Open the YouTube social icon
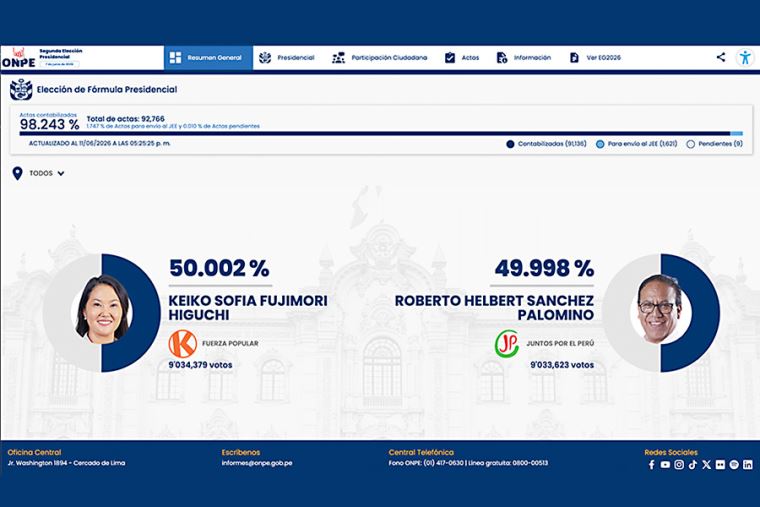 pyautogui.click(x=665, y=464)
